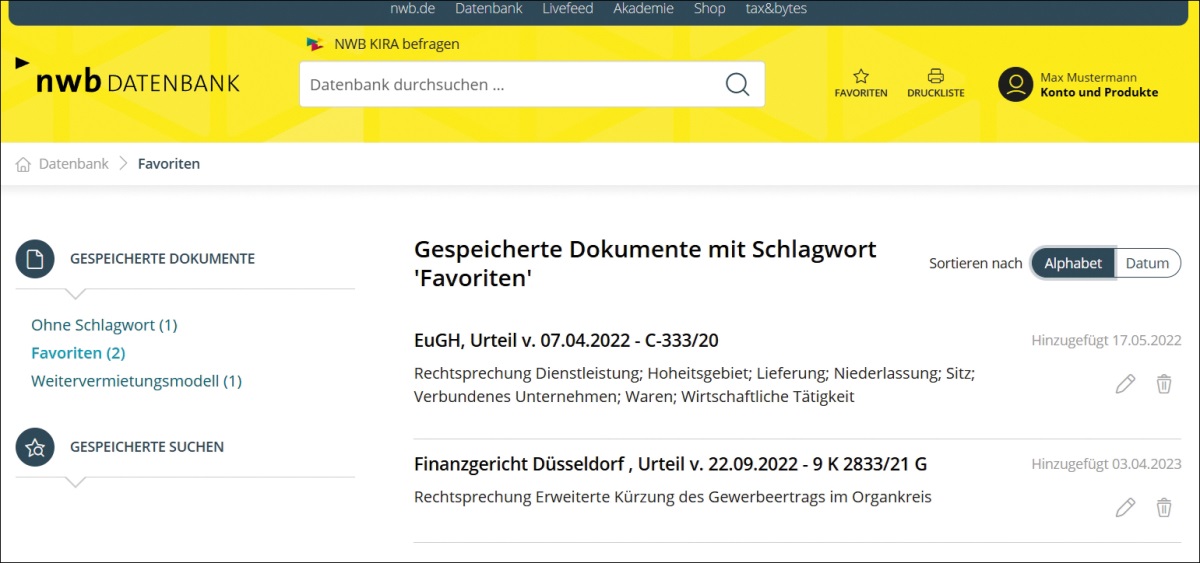Open the Livefeed top menu item
This screenshot has height=563, width=1200.
[567, 9]
